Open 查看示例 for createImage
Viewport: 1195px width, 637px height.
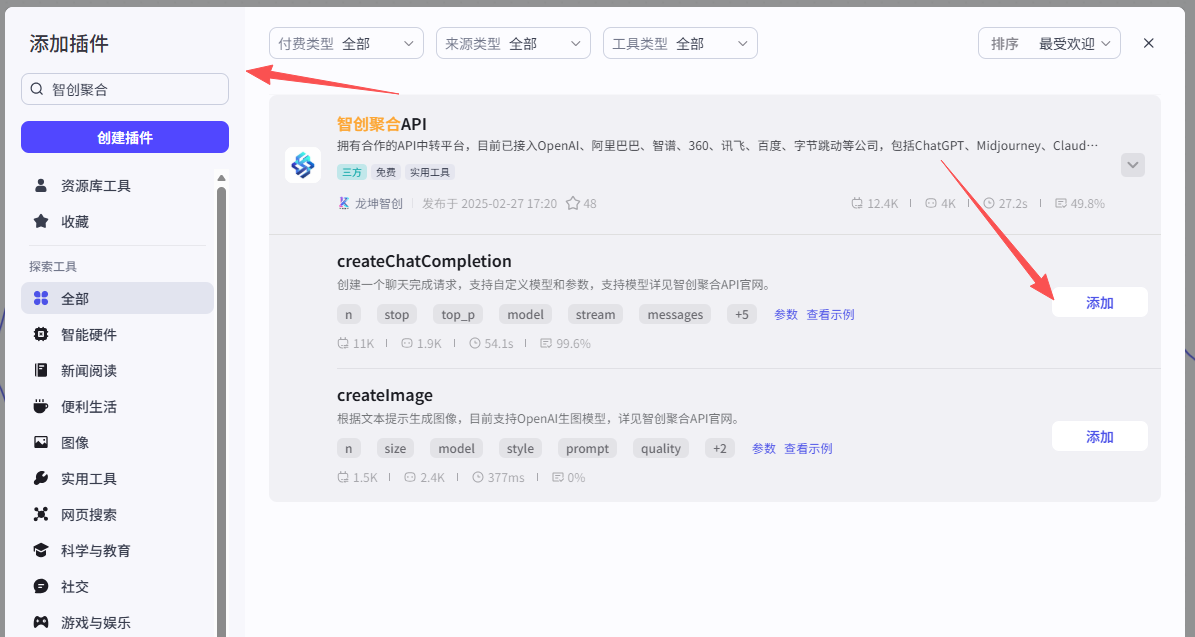(808, 448)
